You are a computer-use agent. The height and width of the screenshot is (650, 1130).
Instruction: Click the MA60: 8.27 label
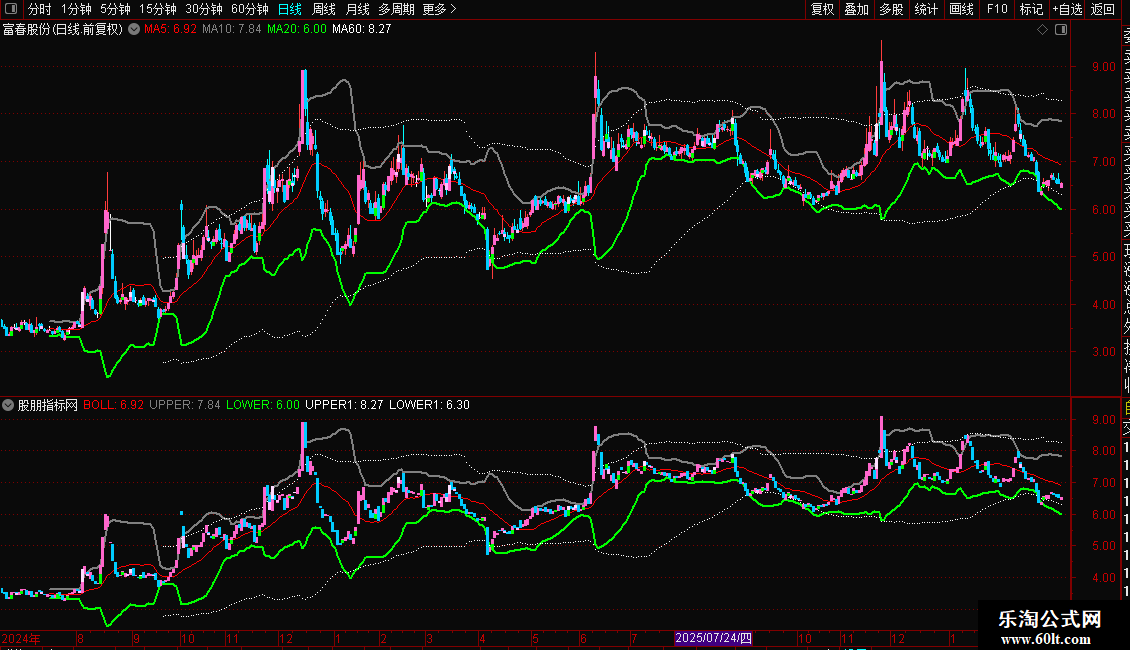(x=361, y=29)
